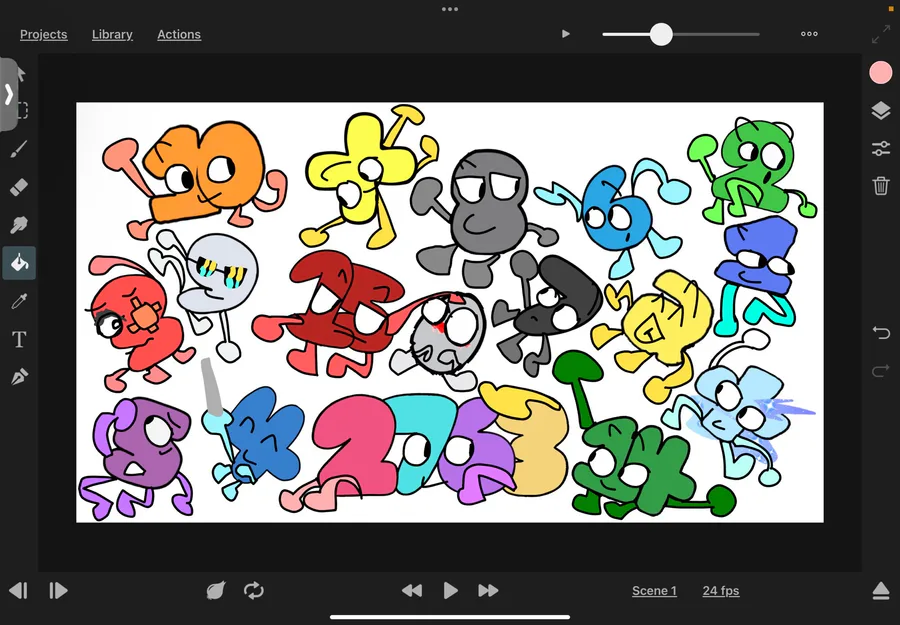This screenshot has width=900, height=625.
Task: Select the marquee selection tool
Action: 23,110
